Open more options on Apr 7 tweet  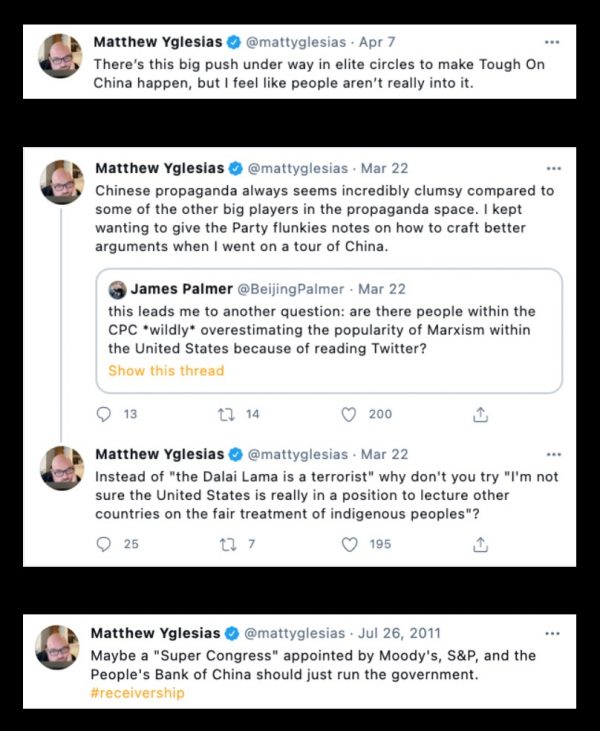(552, 43)
